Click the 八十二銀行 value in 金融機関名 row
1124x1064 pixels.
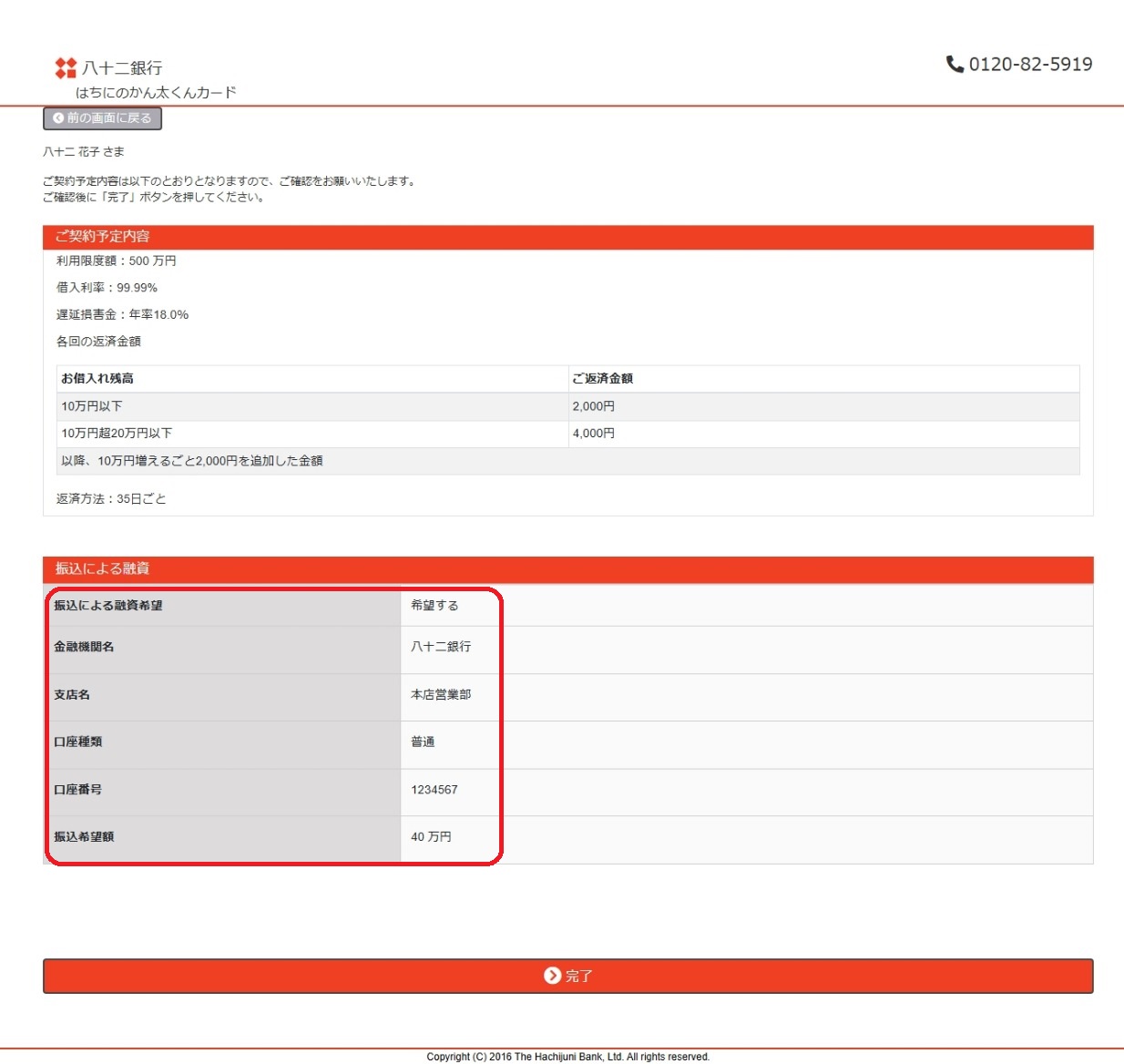click(441, 647)
